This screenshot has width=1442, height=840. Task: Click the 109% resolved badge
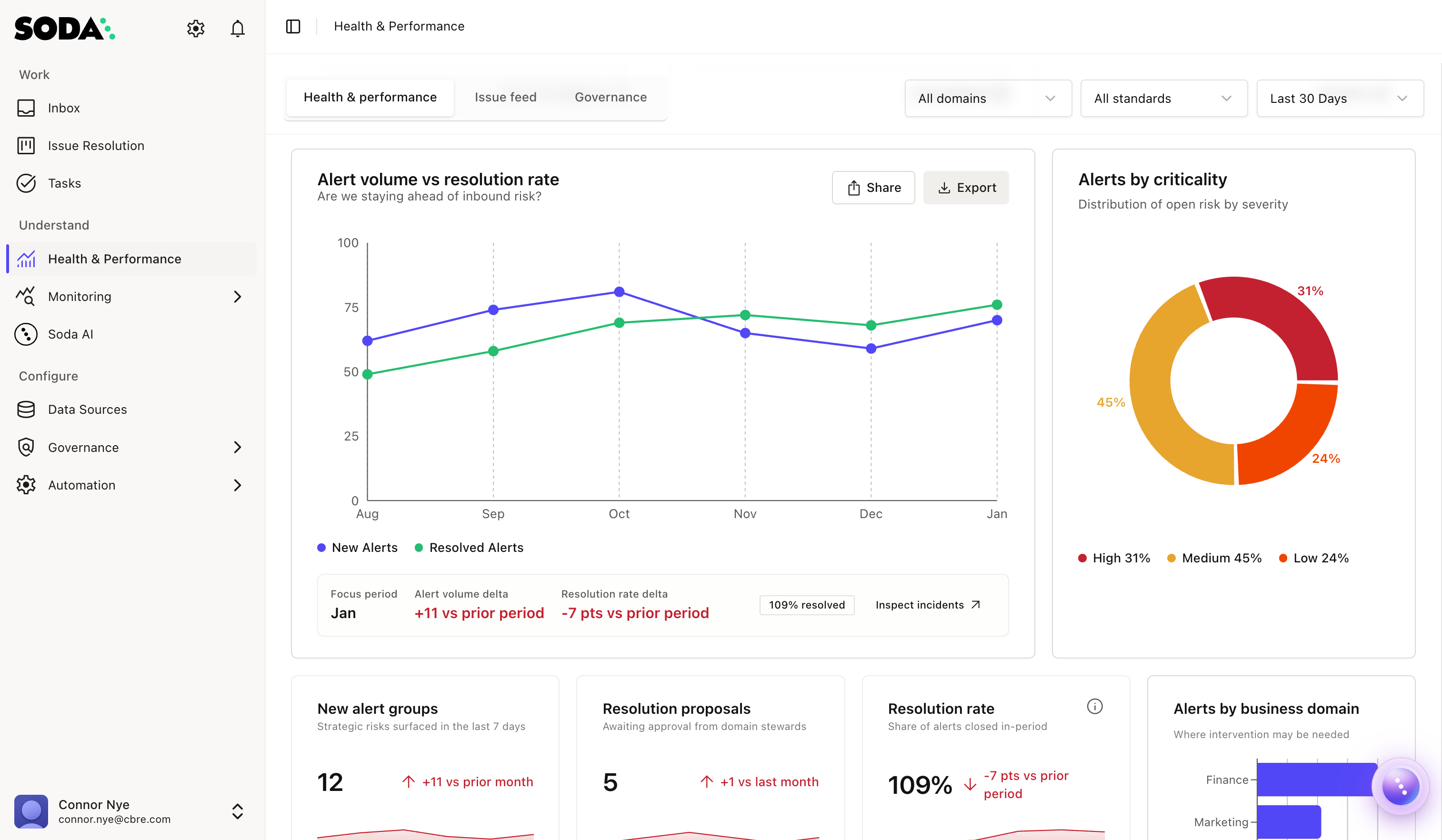tap(807, 605)
